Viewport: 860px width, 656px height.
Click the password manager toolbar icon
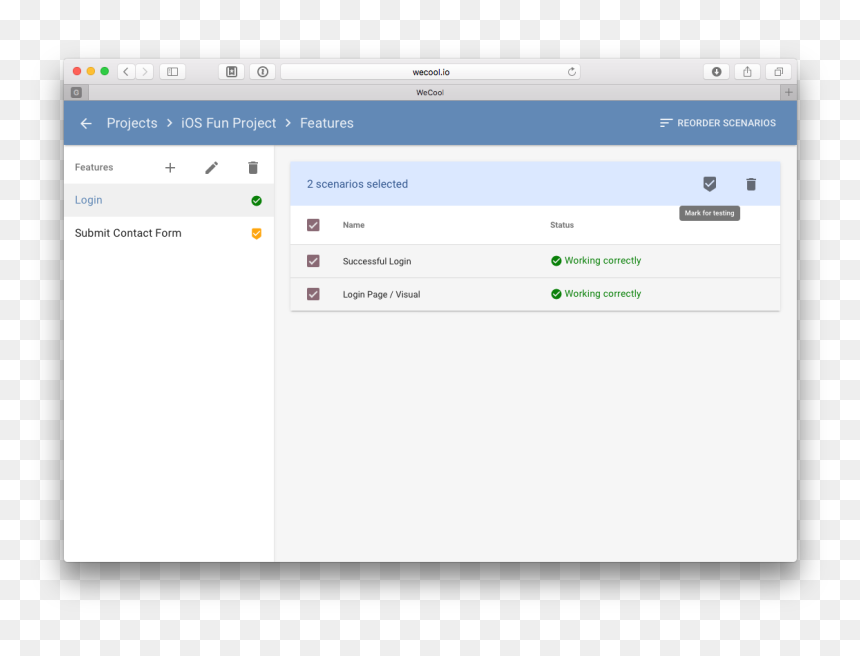pyautogui.click(x=263, y=72)
